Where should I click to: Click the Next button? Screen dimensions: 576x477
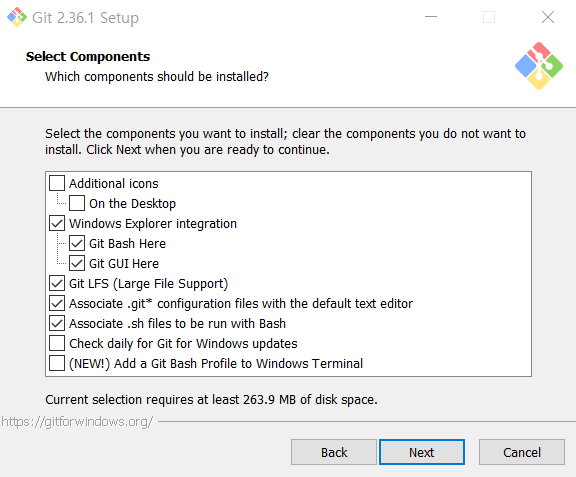click(422, 452)
